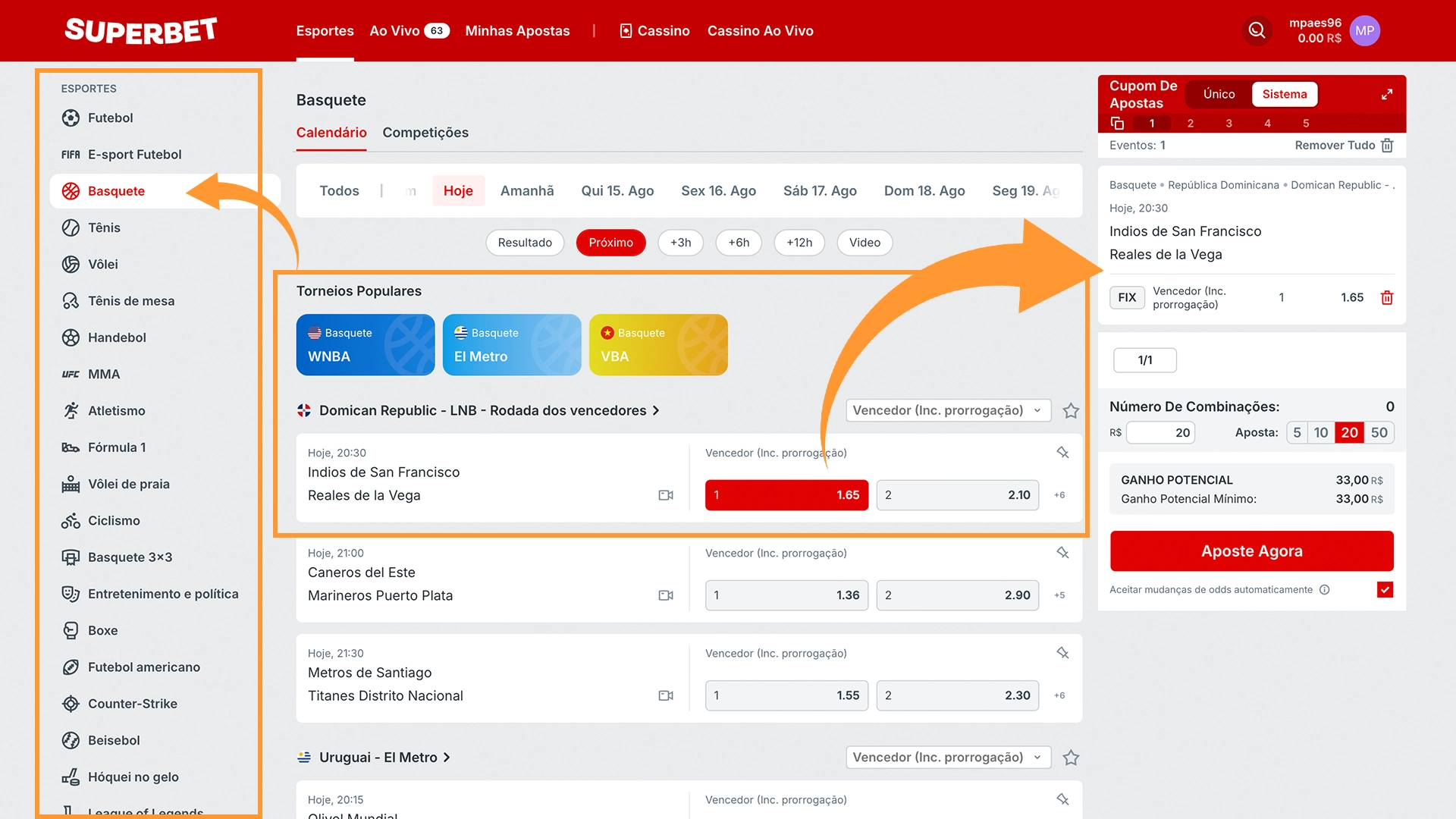
Task: Click the stake amount input field
Action: point(1160,432)
